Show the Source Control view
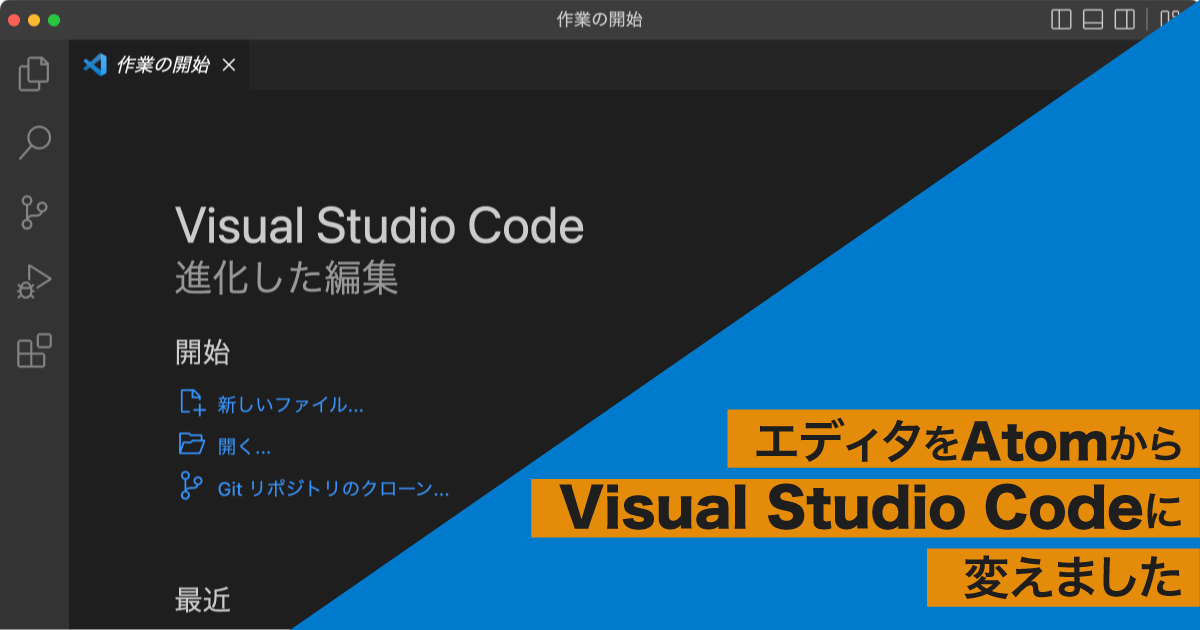Image resolution: width=1200 pixels, height=630 pixels. 34,212
